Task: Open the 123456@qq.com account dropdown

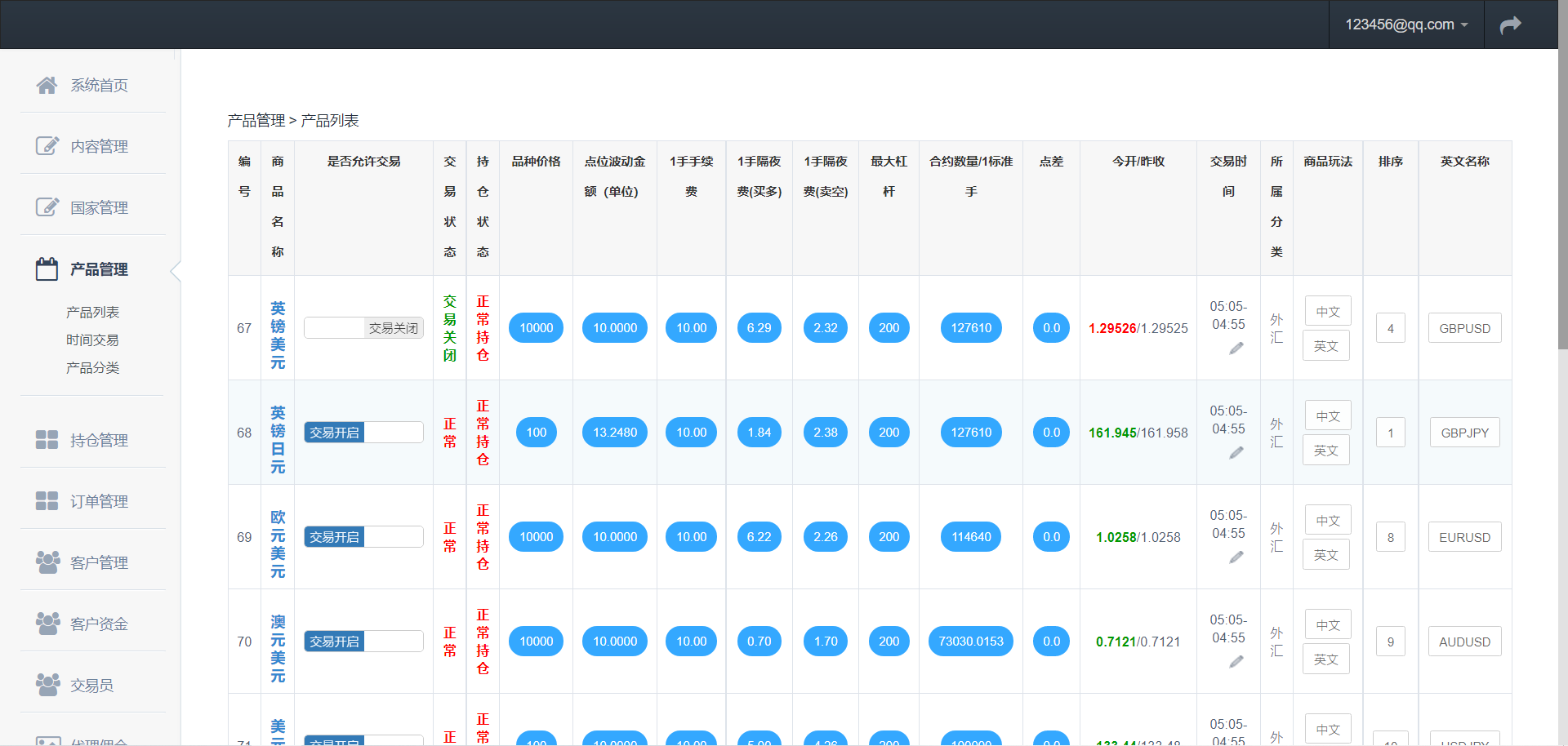Action: click(x=1405, y=24)
